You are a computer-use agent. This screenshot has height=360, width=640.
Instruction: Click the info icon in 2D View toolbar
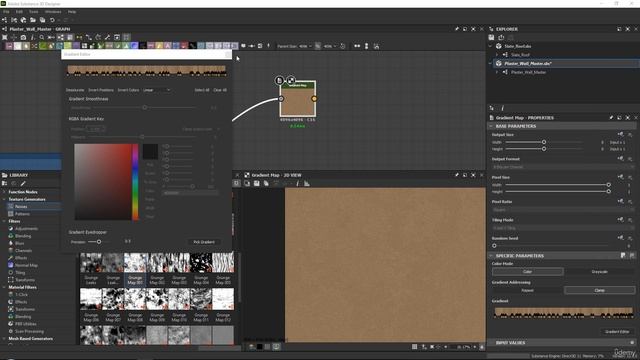pos(297,184)
